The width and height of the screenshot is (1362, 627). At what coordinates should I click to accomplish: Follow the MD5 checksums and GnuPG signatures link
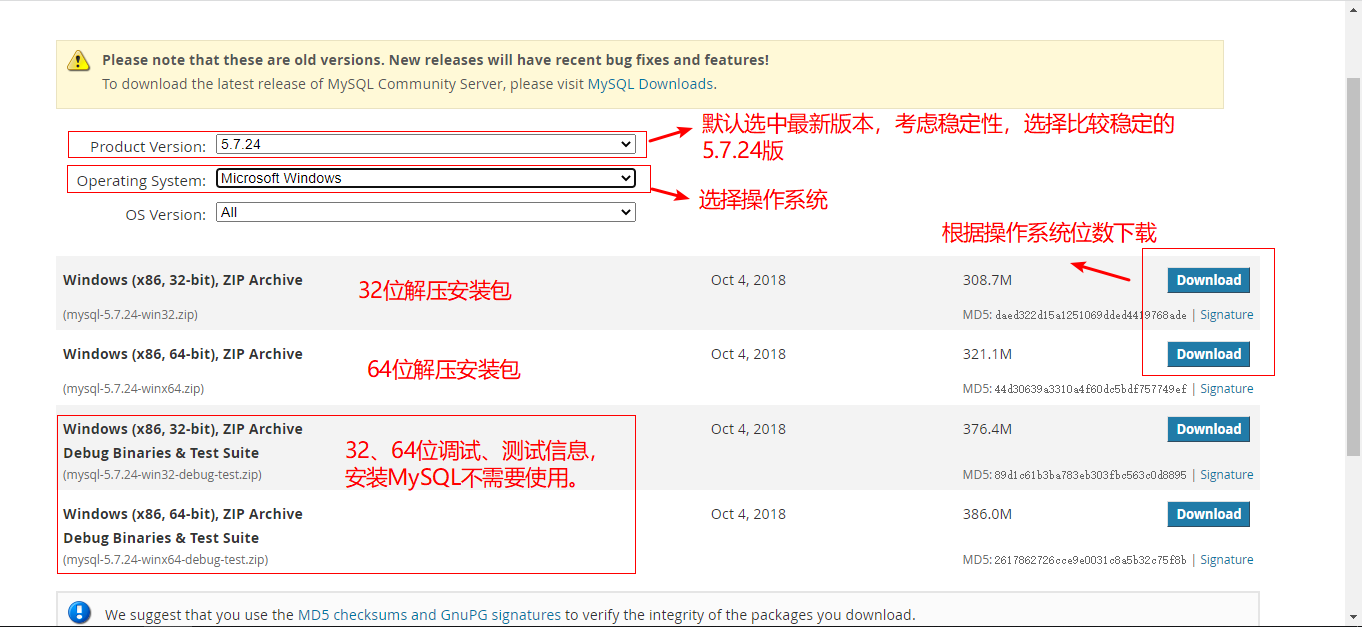429,615
